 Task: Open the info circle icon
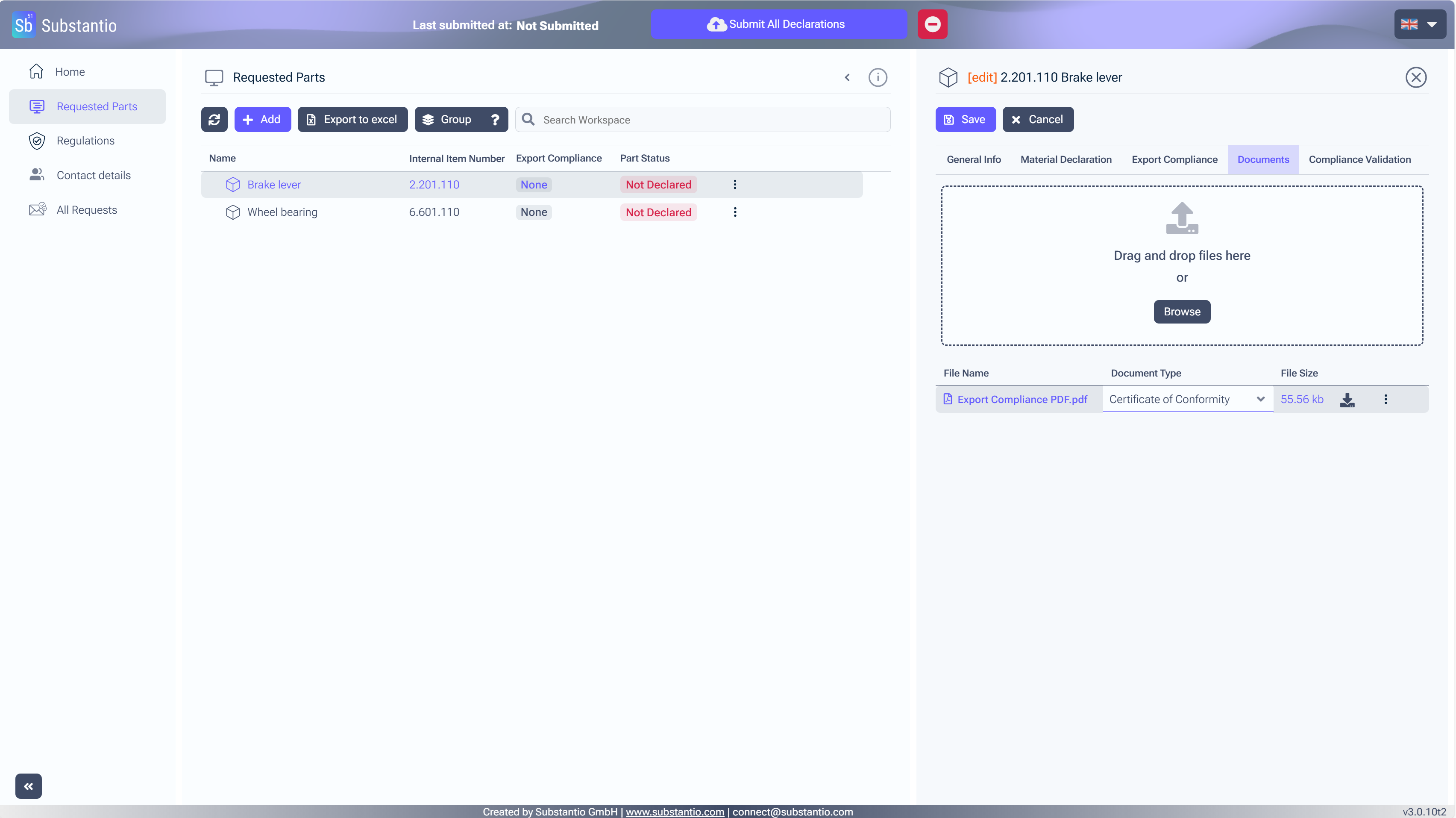click(877, 77)
